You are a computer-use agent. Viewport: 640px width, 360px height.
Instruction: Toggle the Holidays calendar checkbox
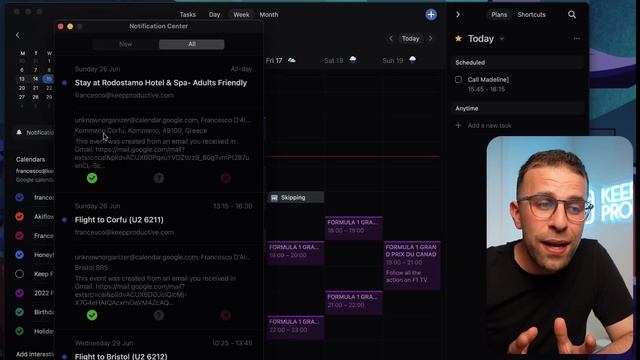pyautogui.click(x=20, y=331)
